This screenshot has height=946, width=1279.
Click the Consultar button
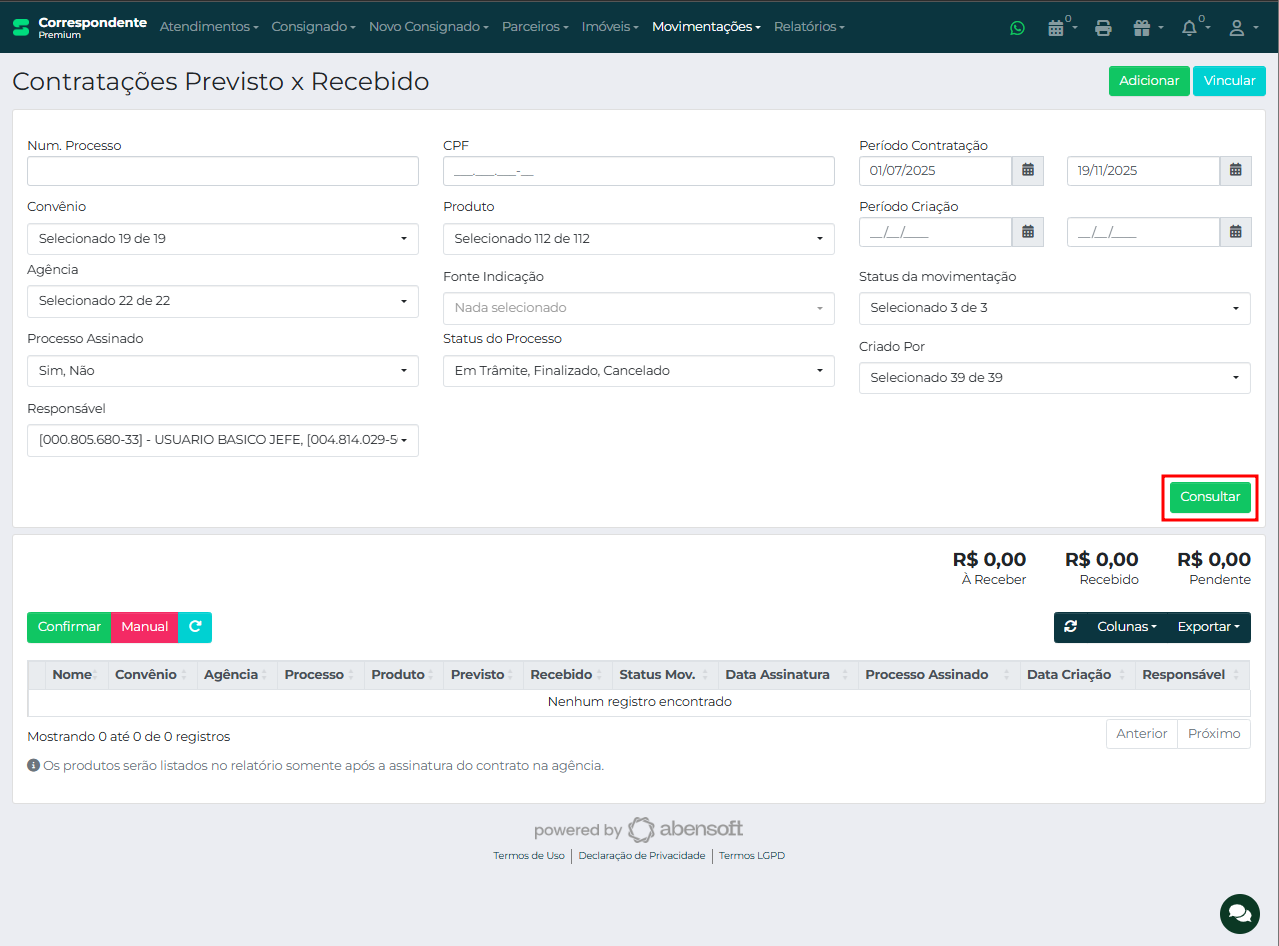click(1209, 497)
